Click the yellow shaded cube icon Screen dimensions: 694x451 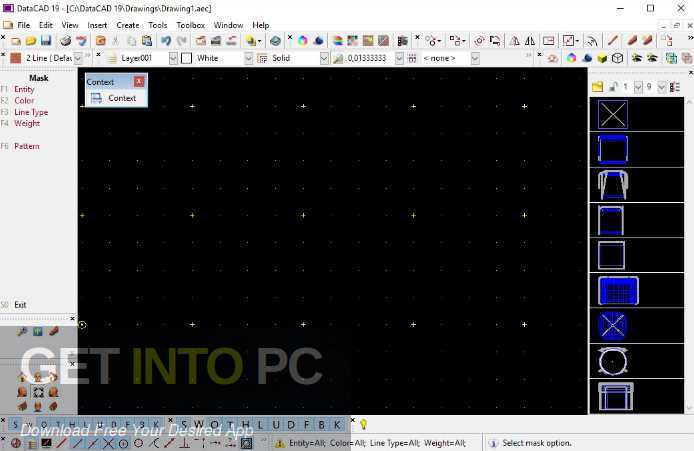(602, 58)
